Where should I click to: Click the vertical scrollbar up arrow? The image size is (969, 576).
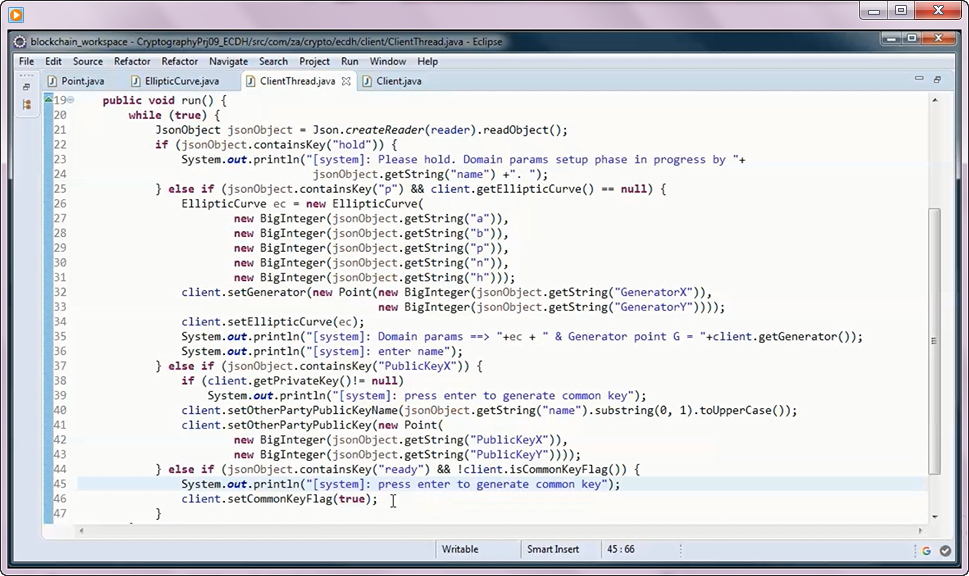(x=934, y=100)
